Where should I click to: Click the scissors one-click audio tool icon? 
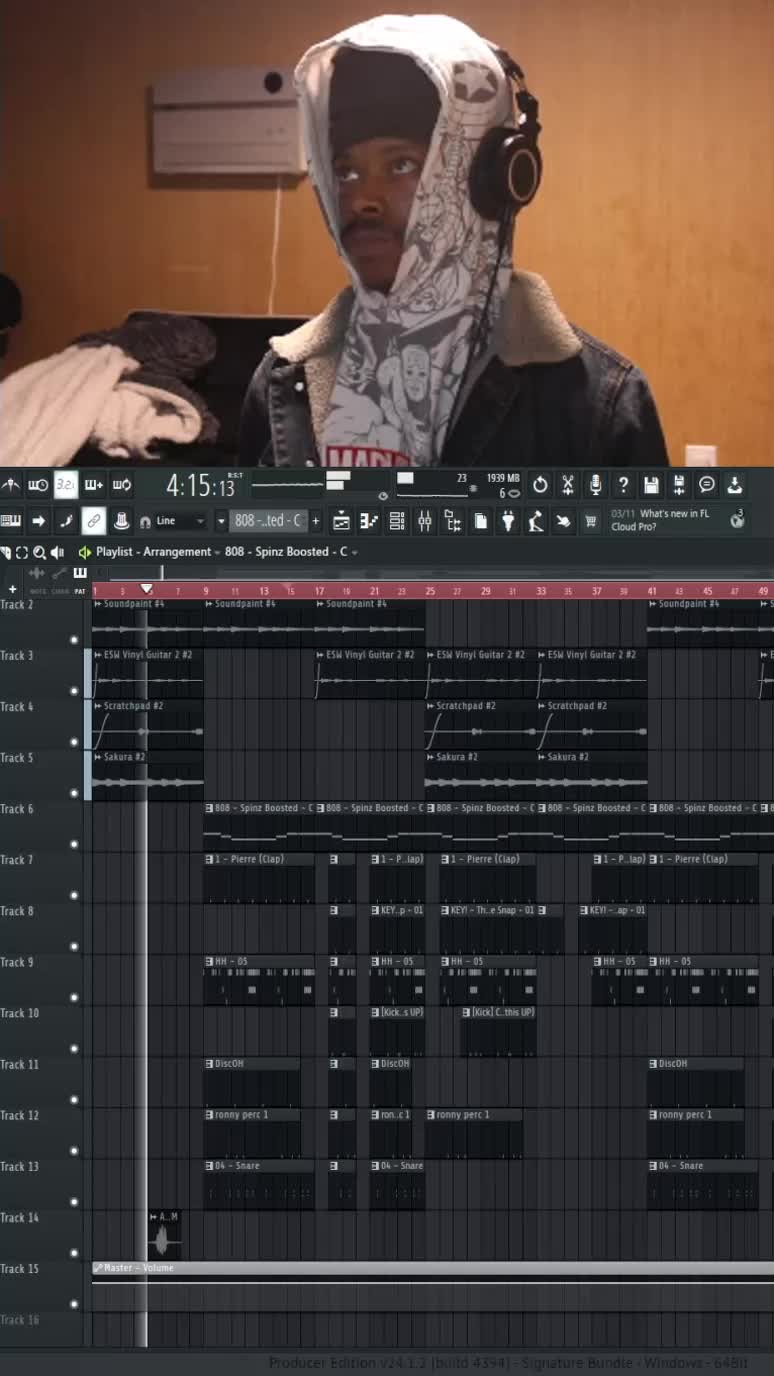(568, 485)
